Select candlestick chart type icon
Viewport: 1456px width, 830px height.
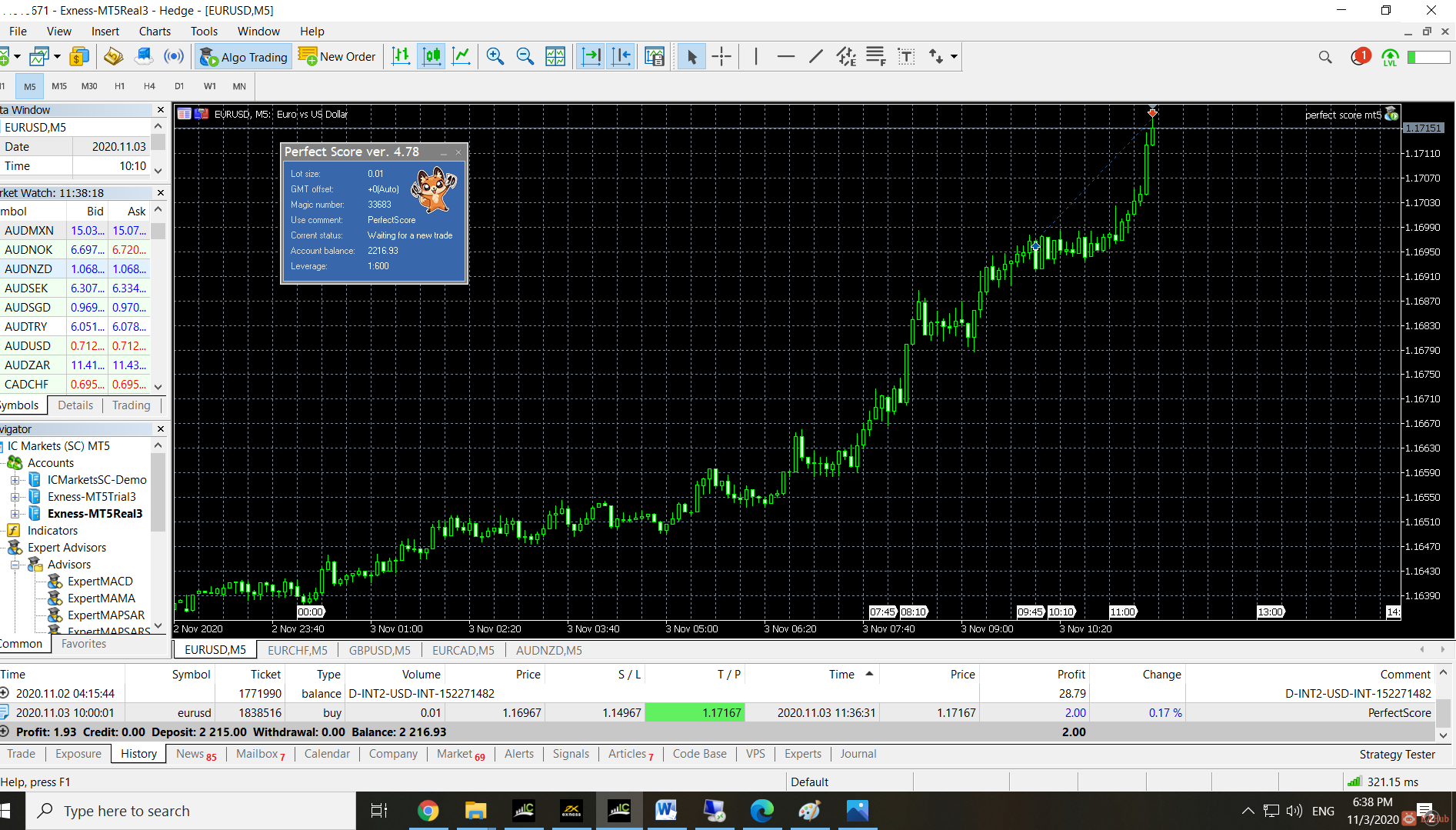432,56
